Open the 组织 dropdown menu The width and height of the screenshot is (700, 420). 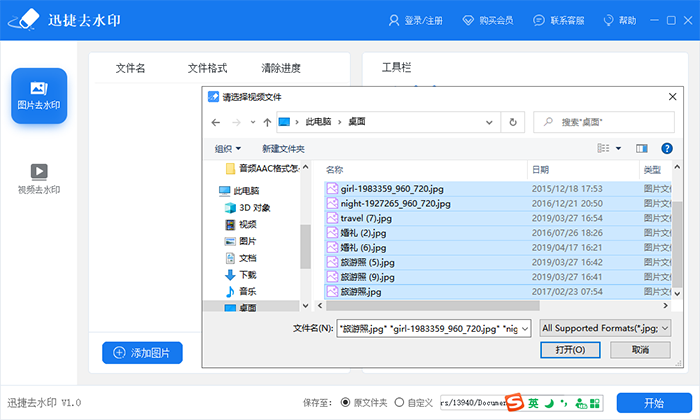pyautogui.click(x=228, y=149)
